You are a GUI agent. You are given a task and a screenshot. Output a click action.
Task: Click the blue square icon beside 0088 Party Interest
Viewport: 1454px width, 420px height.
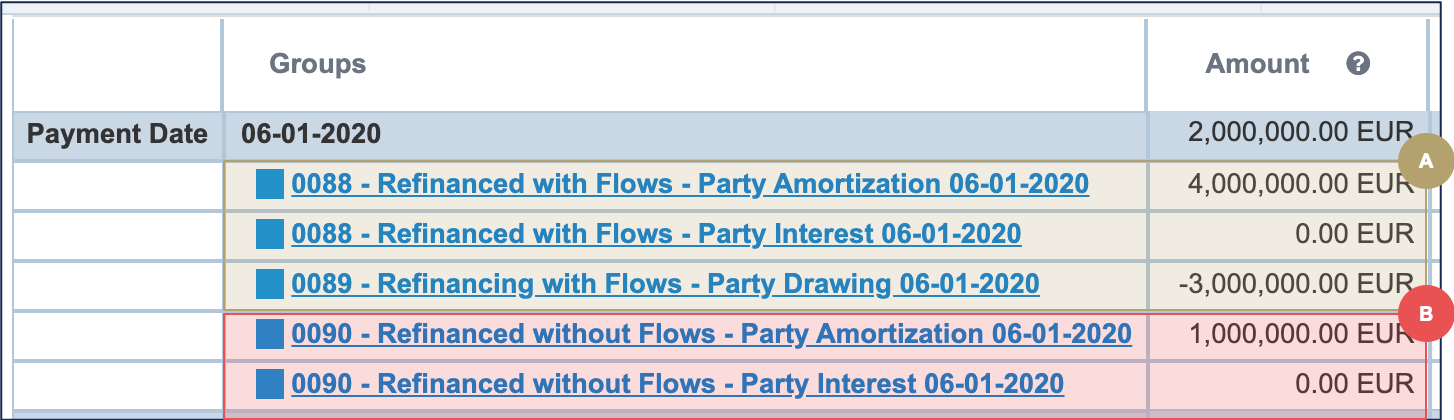[270, 235]
